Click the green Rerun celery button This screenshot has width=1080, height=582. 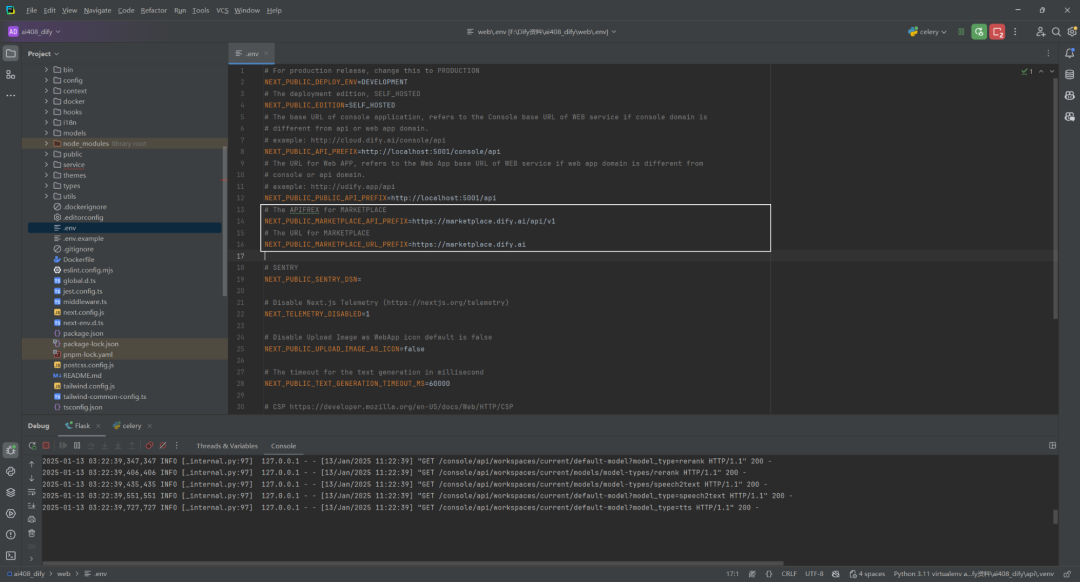pos(979,32)
